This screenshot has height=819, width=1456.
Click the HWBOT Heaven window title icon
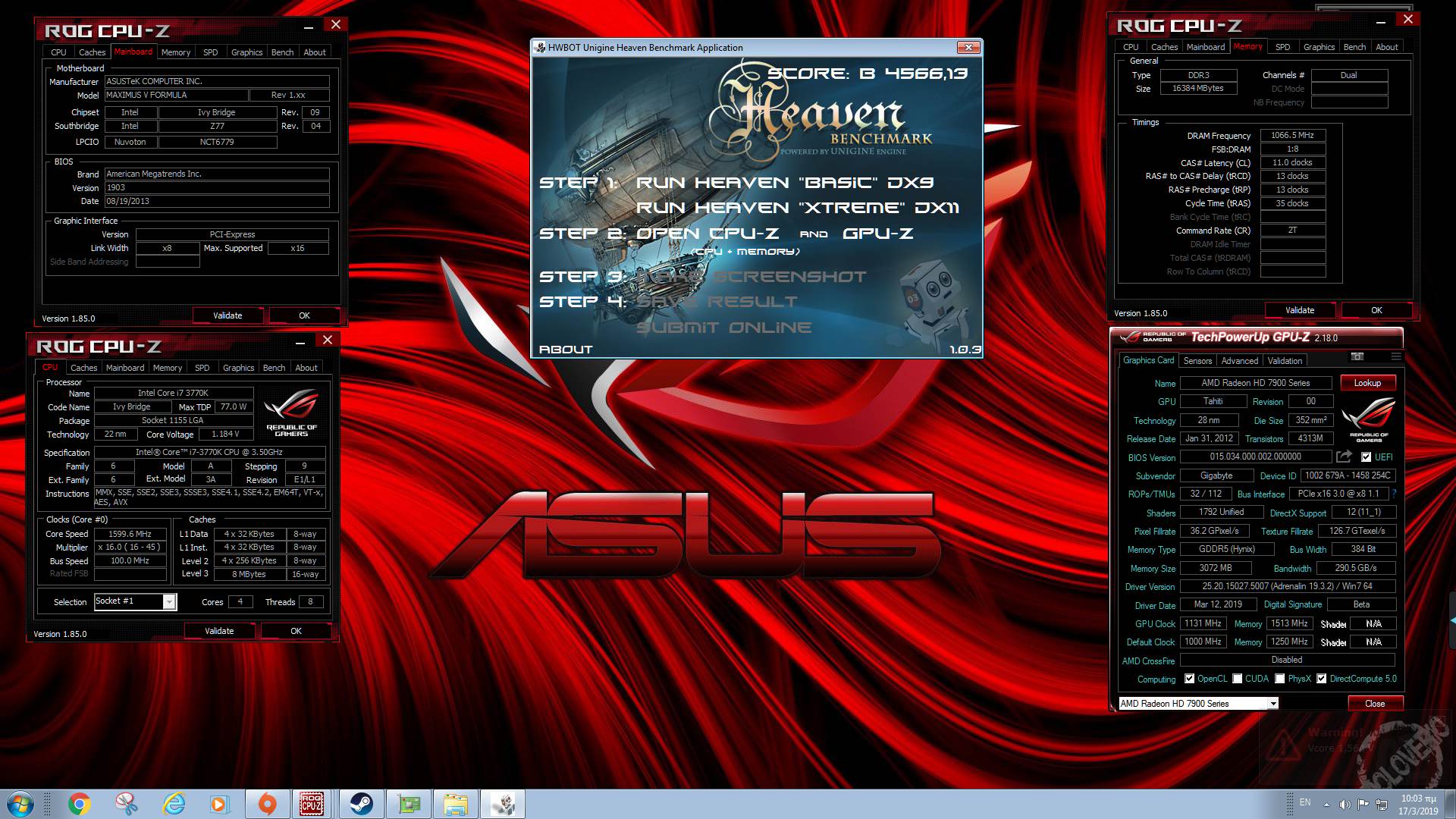pyautogui.click(x=540, y=47)
